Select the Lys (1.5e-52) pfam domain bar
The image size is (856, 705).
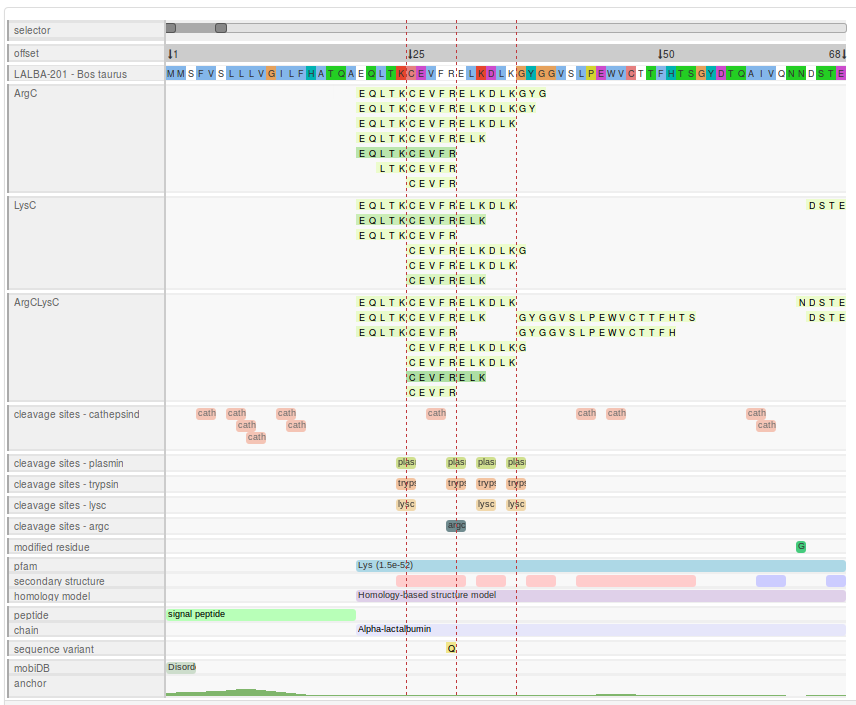600,566
